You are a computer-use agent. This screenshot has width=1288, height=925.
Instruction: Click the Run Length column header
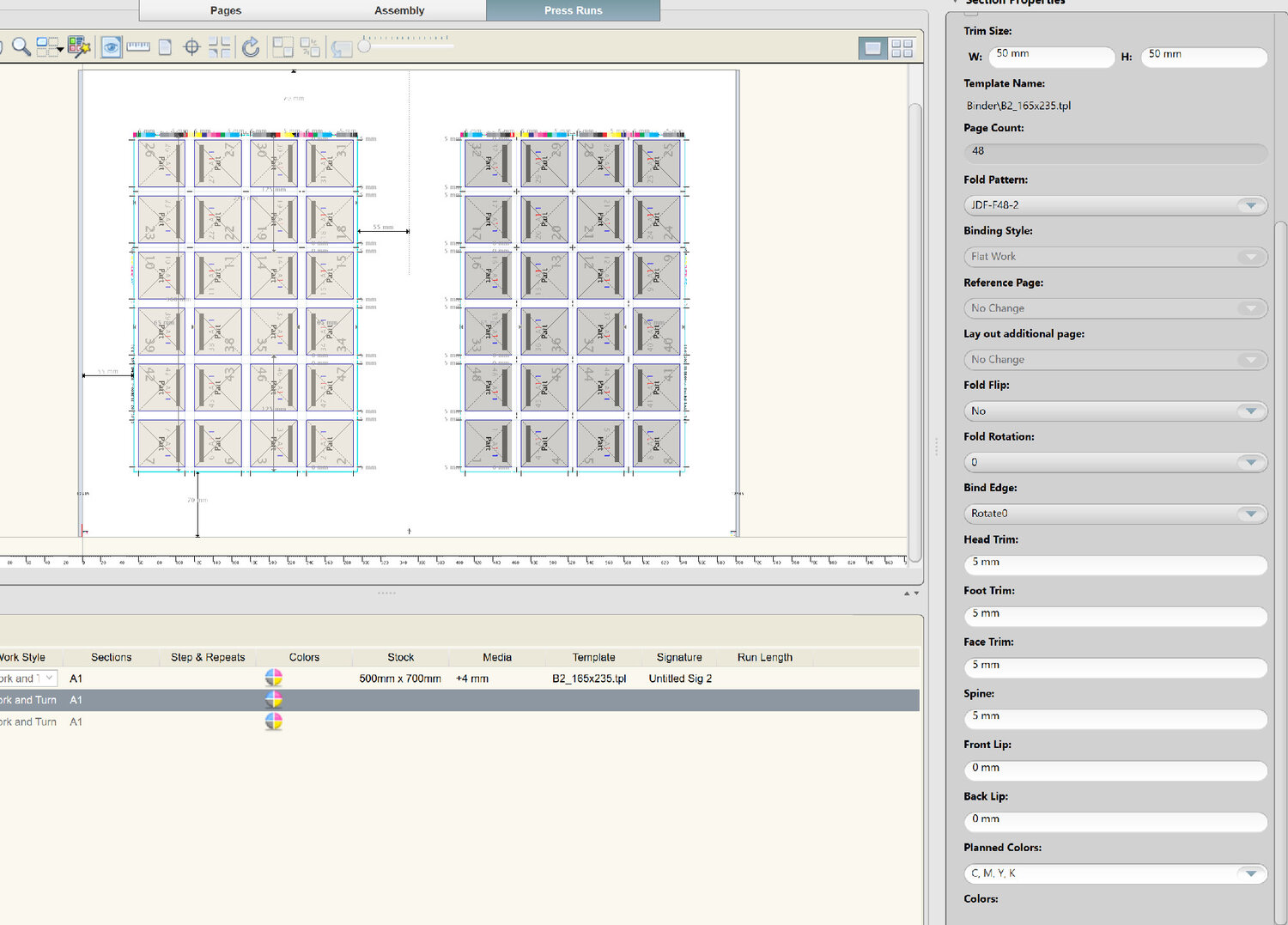coord(765,657)
